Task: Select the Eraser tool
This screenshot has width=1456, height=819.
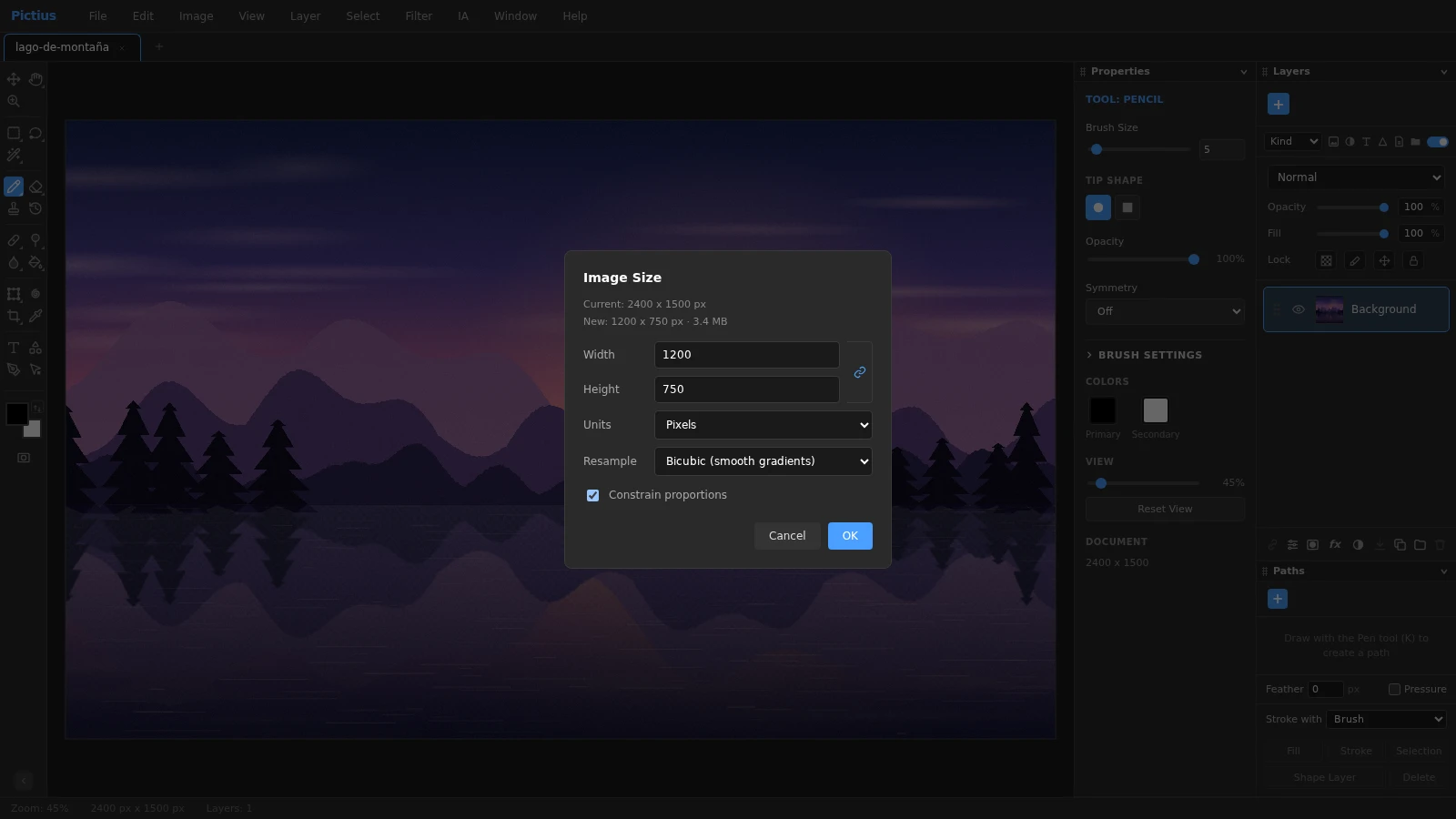Action: (35, 187)
